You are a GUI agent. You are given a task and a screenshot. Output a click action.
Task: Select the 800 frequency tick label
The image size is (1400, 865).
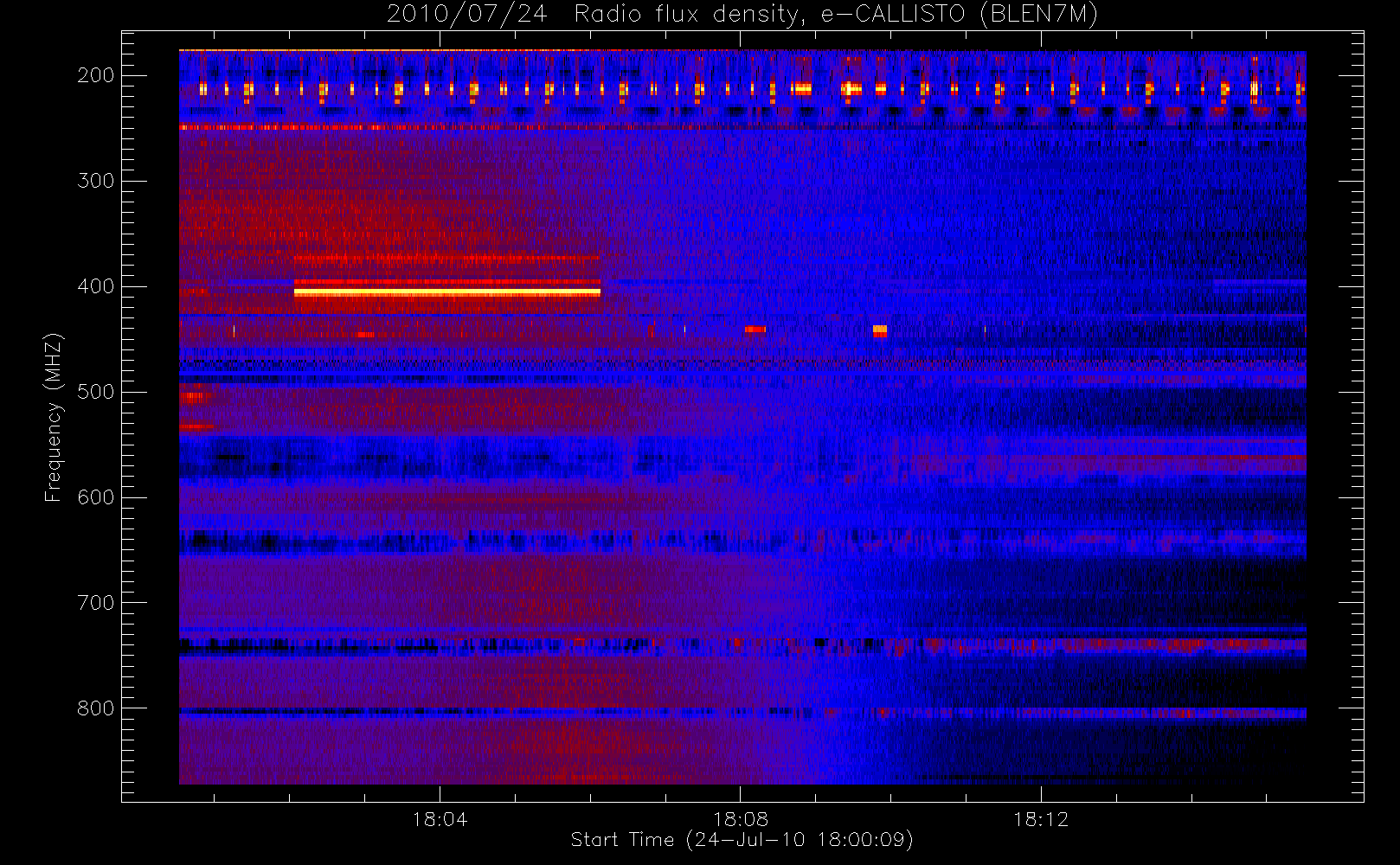[95, 708]
